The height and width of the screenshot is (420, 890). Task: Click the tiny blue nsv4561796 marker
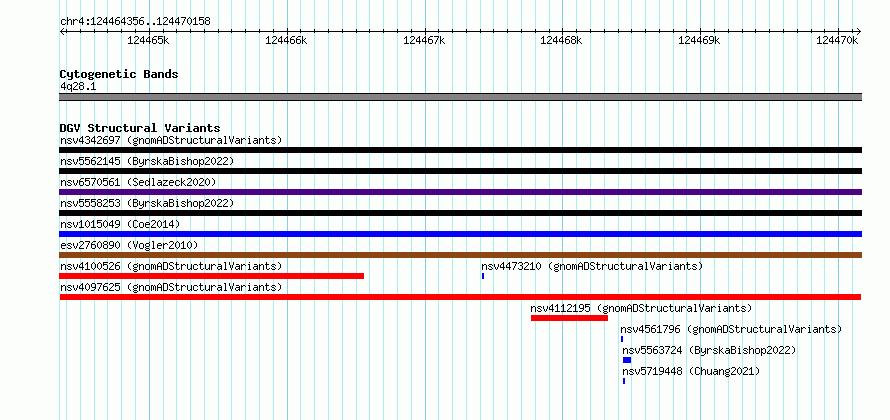(622, 339)
